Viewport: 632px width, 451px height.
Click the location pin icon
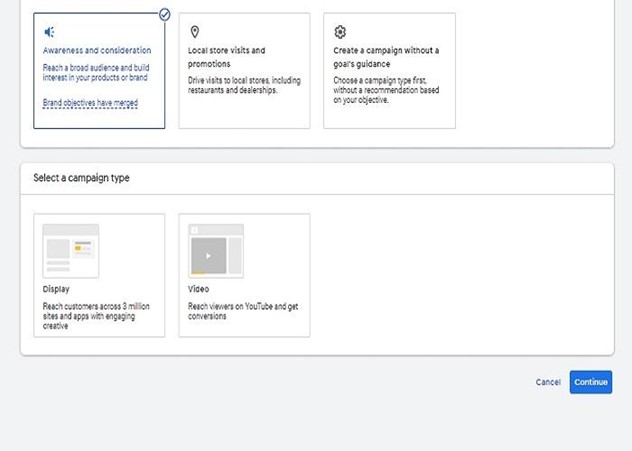click(194, 33)
